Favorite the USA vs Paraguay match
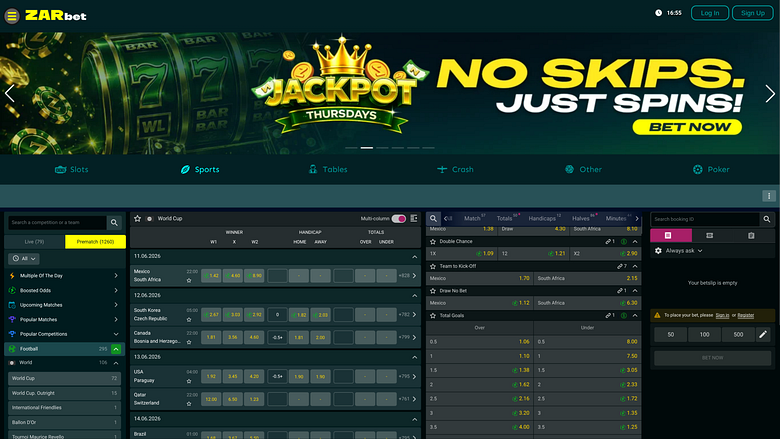The height and width of the screenshot is (439, 780). (189, 381)
